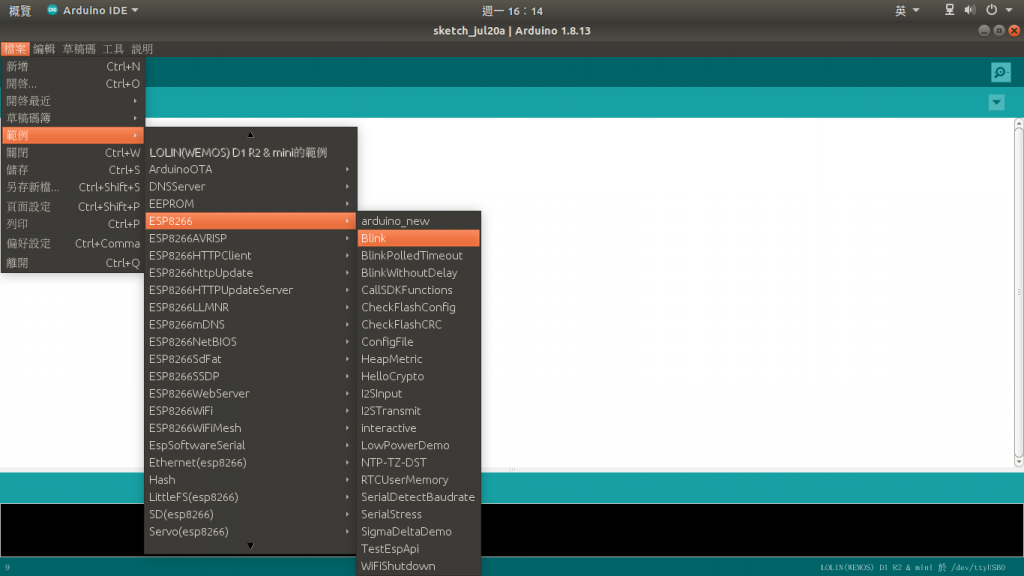Expand the ESP8266httpUpdate examples
This screenshot has height=576, width=1024.
pos(250,273)
